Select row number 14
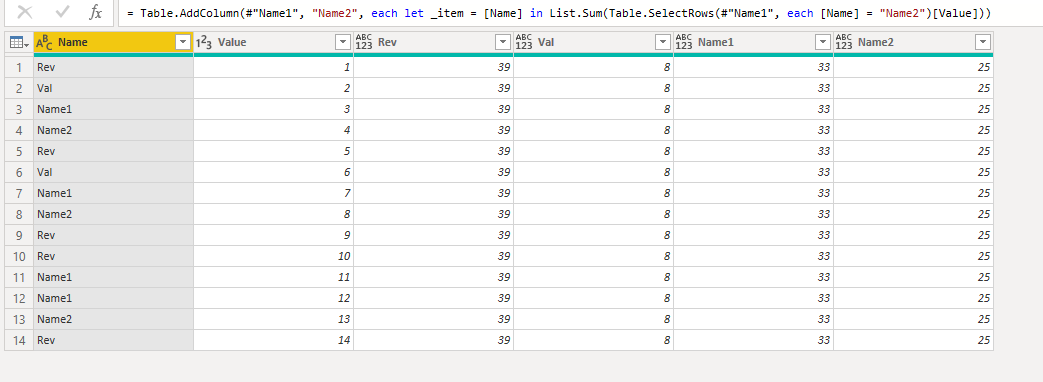This screenshot has height=382, width=1043. (x=19, y=340)
